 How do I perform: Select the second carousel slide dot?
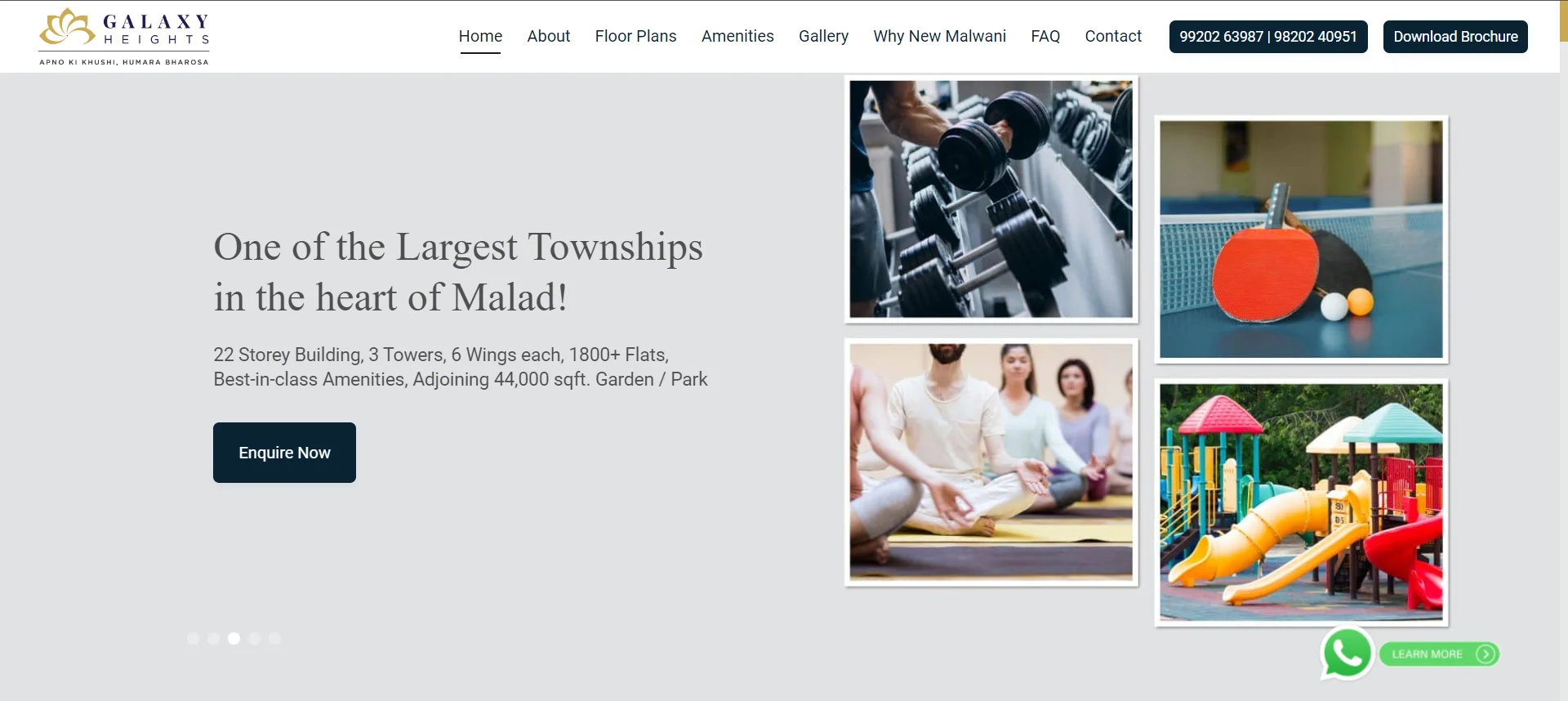pos(214,639)
